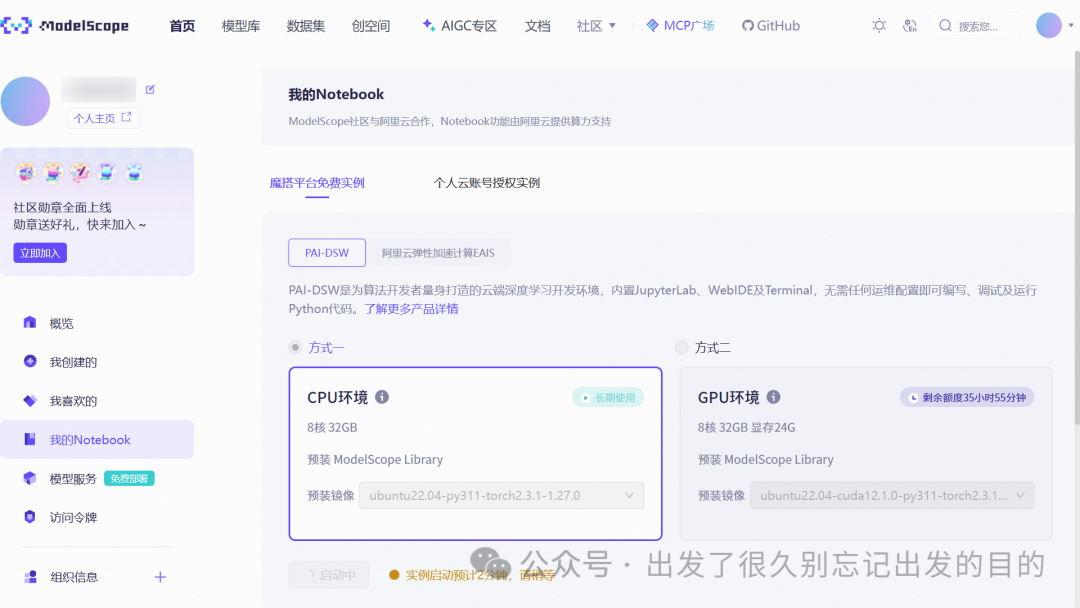Expand the 社区 dropdown menu
Screen dimensions: 1080x608
point(596,25)
